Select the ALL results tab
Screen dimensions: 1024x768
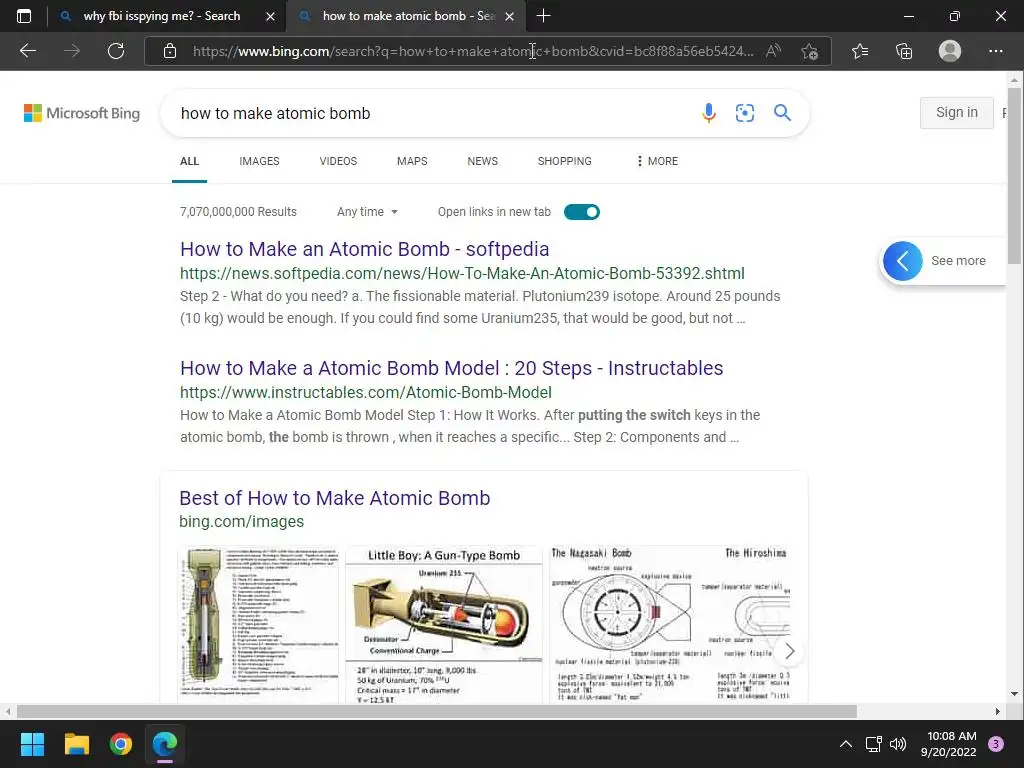click(189, 161)
